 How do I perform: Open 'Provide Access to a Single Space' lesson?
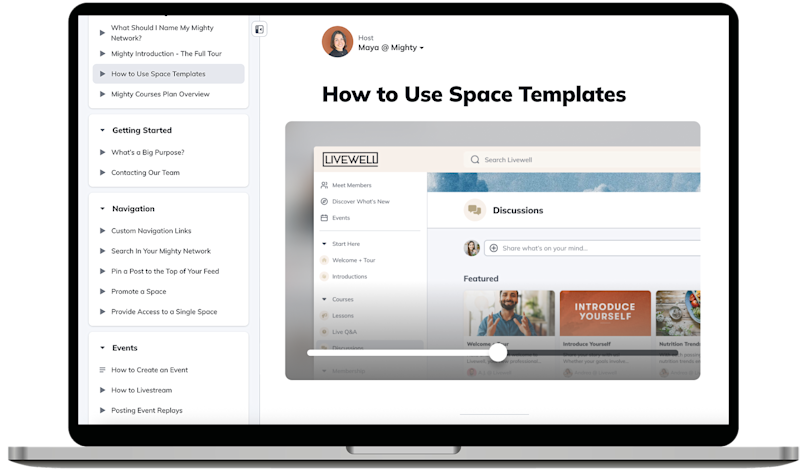[x=164, y=312]
